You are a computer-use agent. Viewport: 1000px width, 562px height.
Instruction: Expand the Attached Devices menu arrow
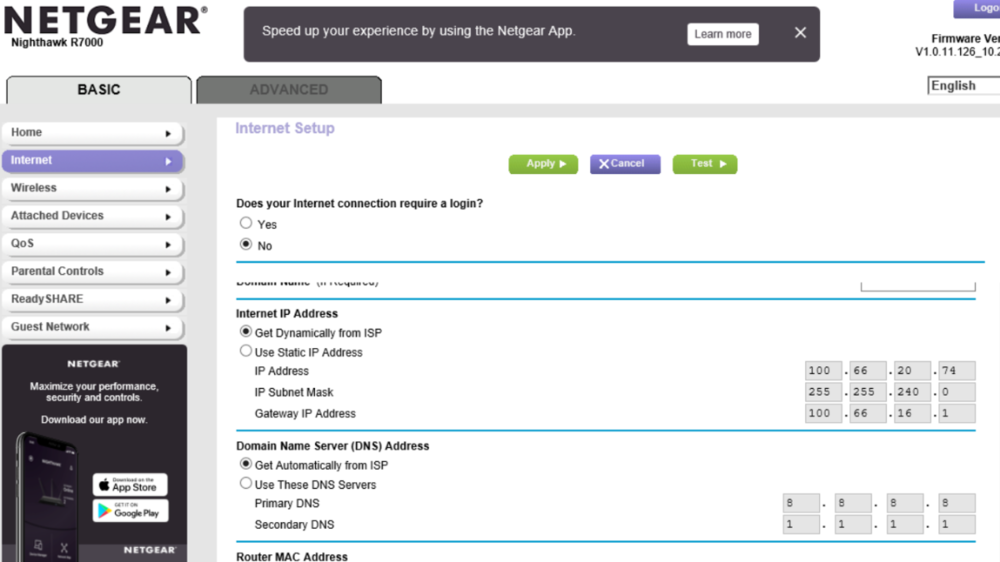pyautogui.click(x=168, y=217)
